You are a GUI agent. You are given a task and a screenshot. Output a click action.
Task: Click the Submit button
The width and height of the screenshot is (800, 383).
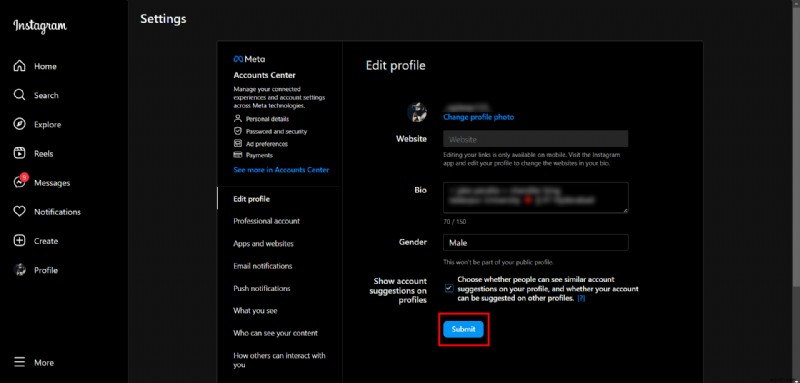pos(463,329)
